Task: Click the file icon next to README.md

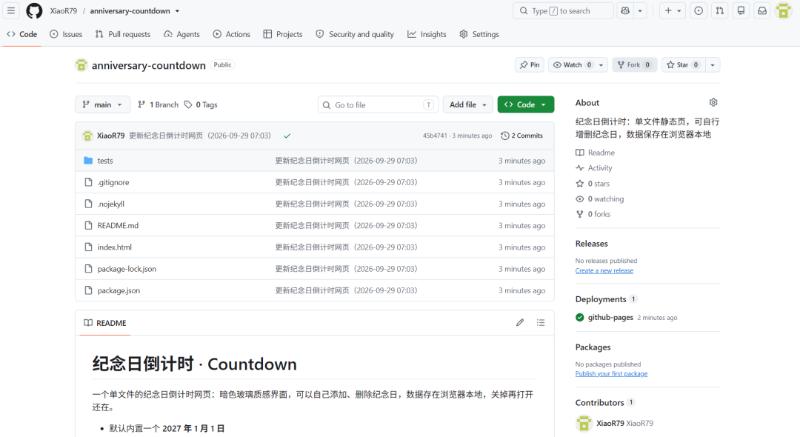Action: (x=88, y=225)
